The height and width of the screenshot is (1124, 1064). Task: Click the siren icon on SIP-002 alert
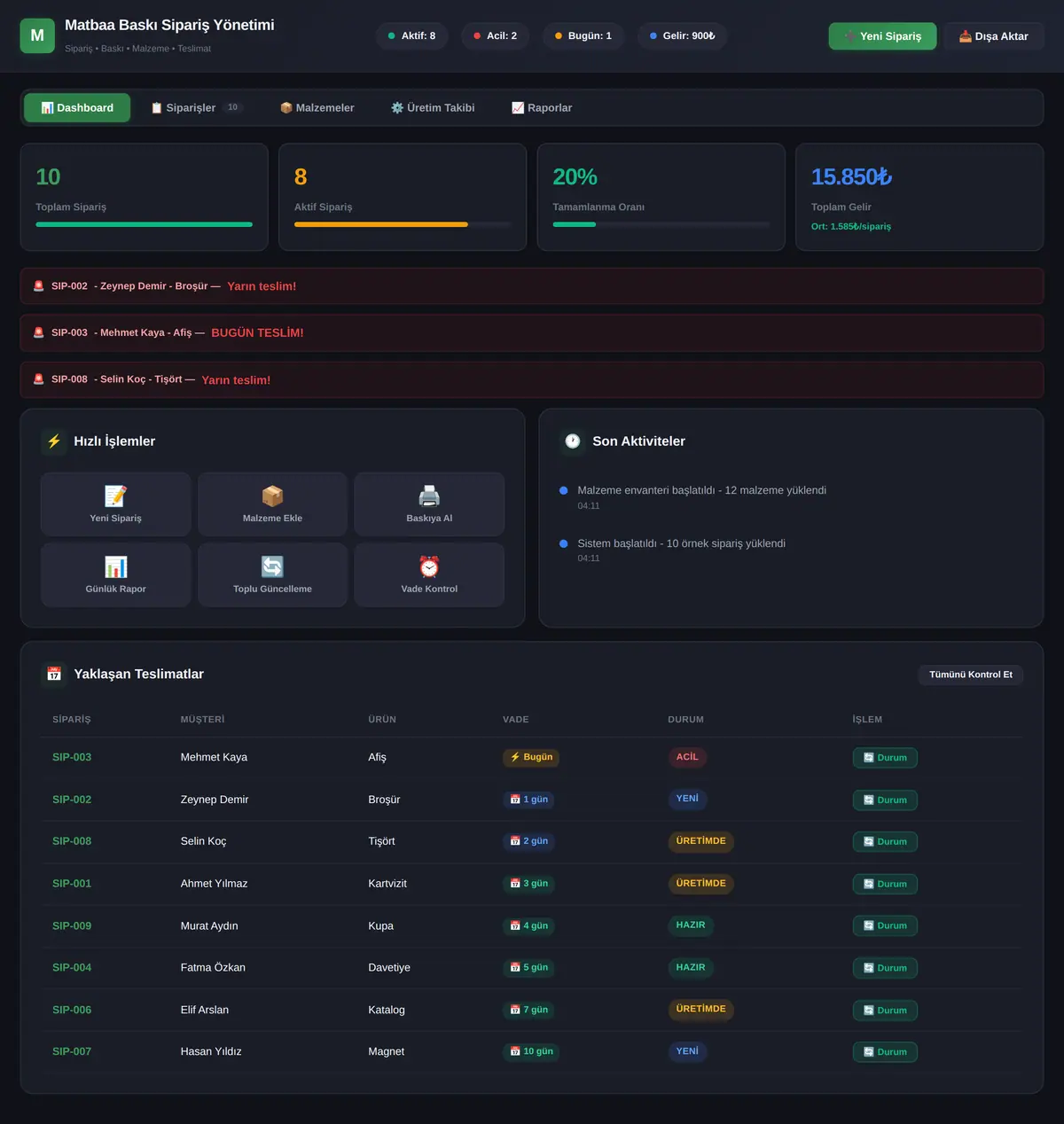tap(38, 286)
